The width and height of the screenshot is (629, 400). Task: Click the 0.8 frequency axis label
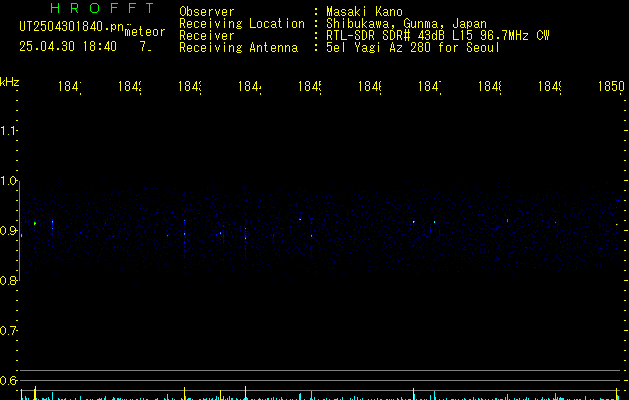[x=8, y=280]
